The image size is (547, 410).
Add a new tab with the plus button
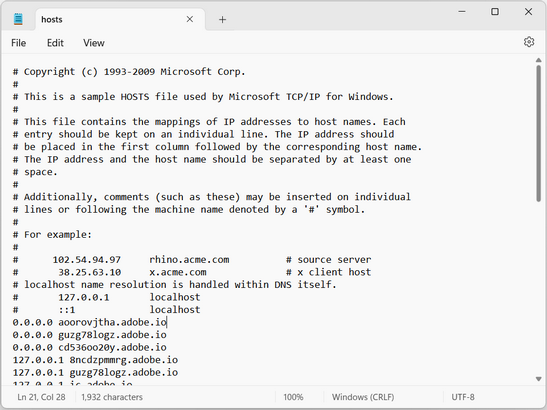[222, 20]
